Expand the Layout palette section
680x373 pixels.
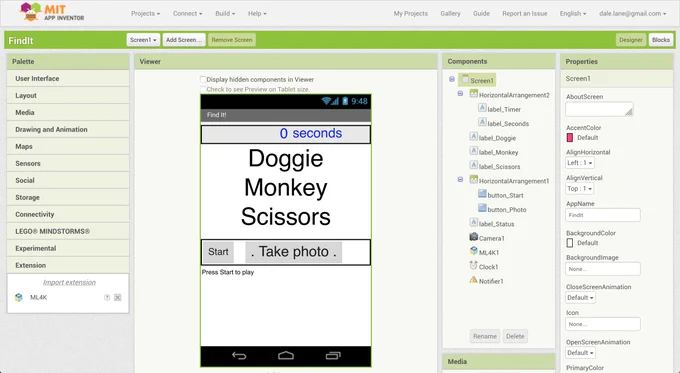pos(68,95)
